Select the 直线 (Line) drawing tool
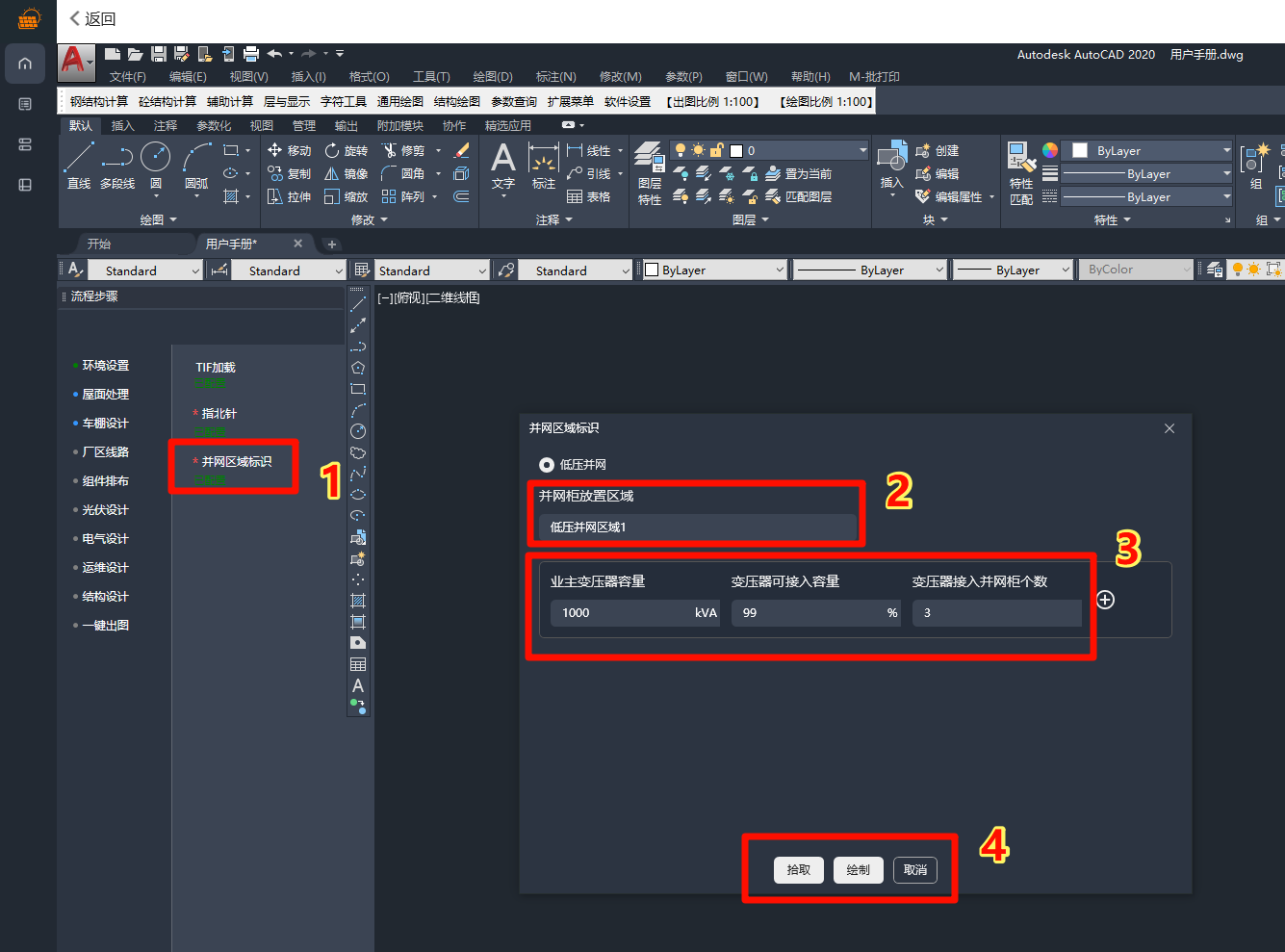 [x=79, y=164]
